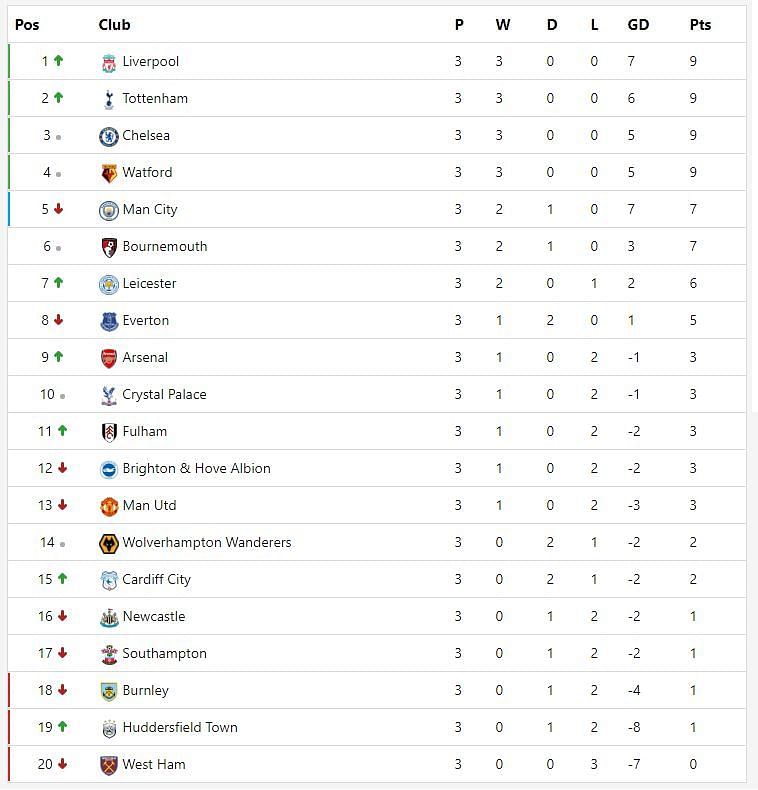
Task: Click the Pos column header
Action: (x=26, y=24)
